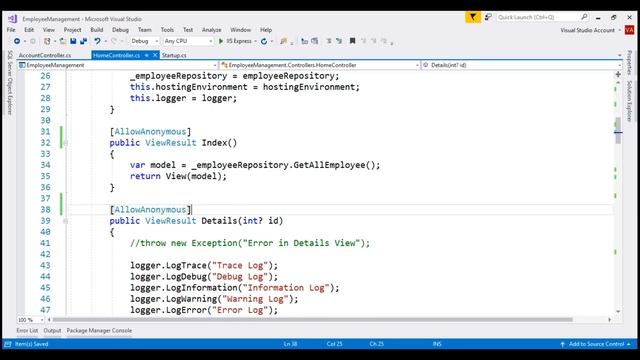The image size is (640, 360).
Task: Collapse the Index method outlining marker
Action: (x=65, y=143)
